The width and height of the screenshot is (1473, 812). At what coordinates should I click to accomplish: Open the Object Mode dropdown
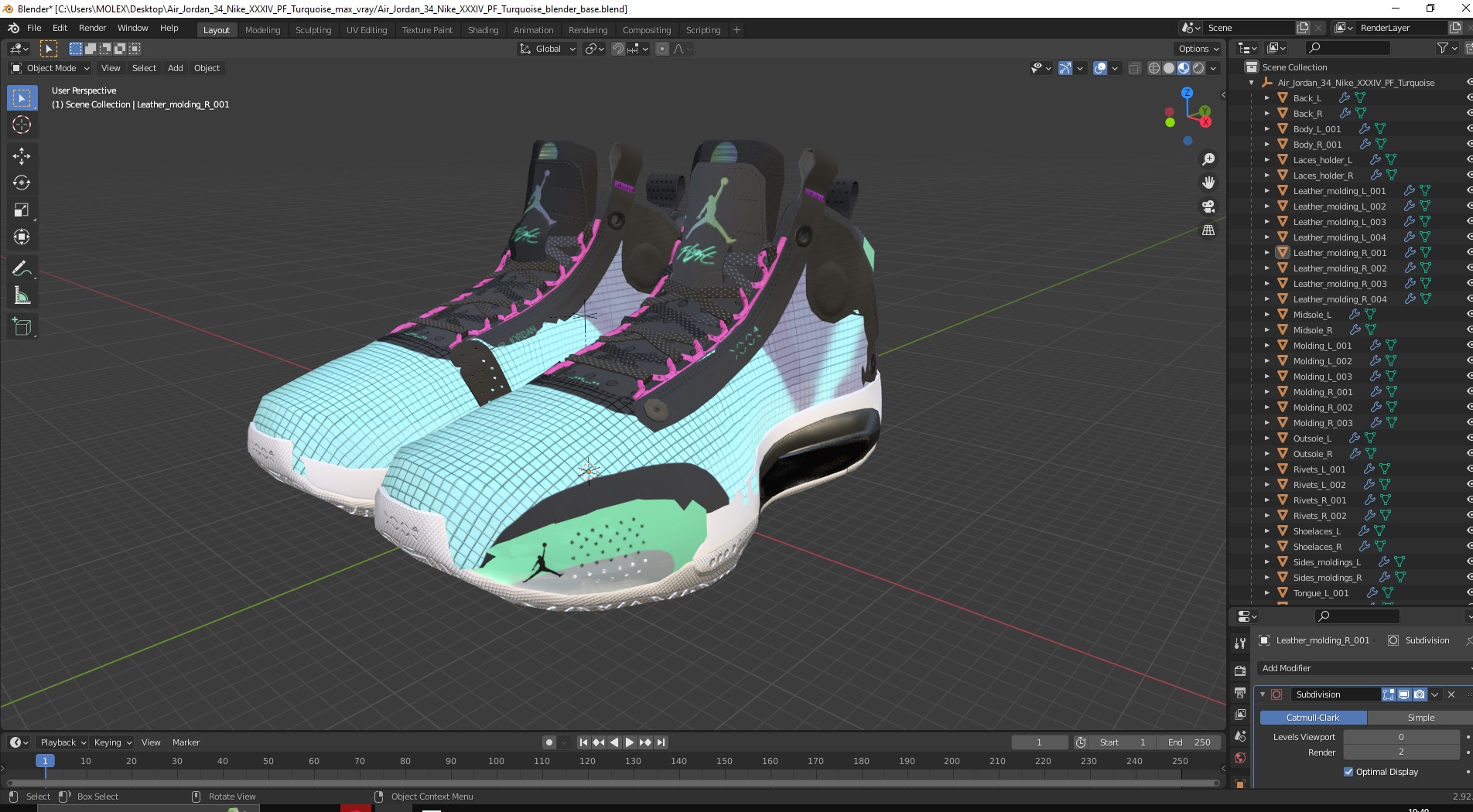50,68
